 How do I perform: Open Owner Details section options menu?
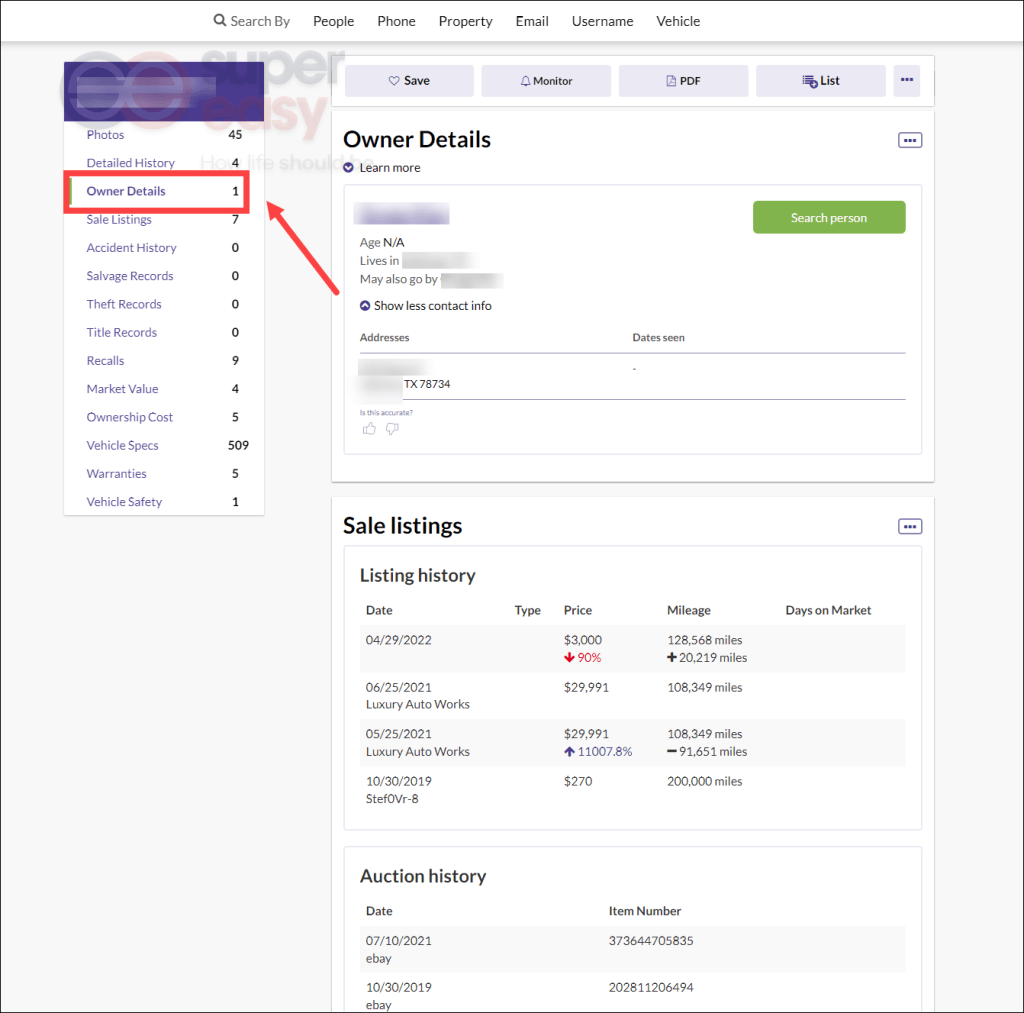pos(910,140)
